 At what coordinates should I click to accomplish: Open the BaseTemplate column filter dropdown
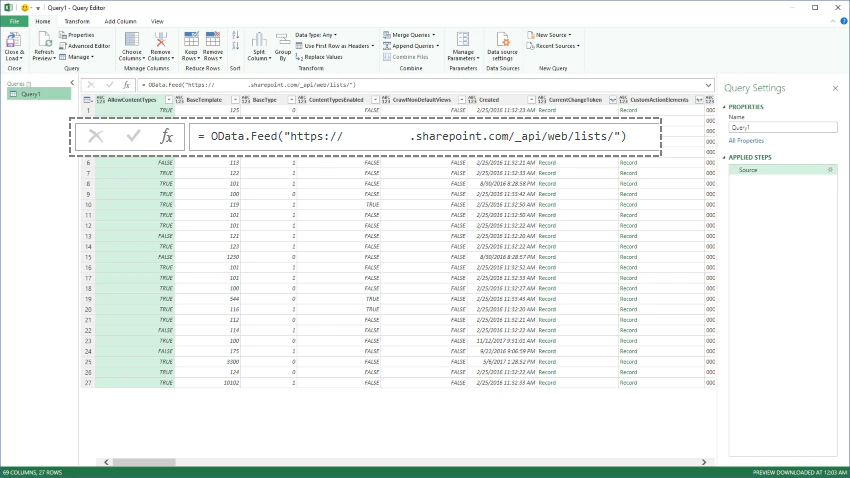pos(235,100)
